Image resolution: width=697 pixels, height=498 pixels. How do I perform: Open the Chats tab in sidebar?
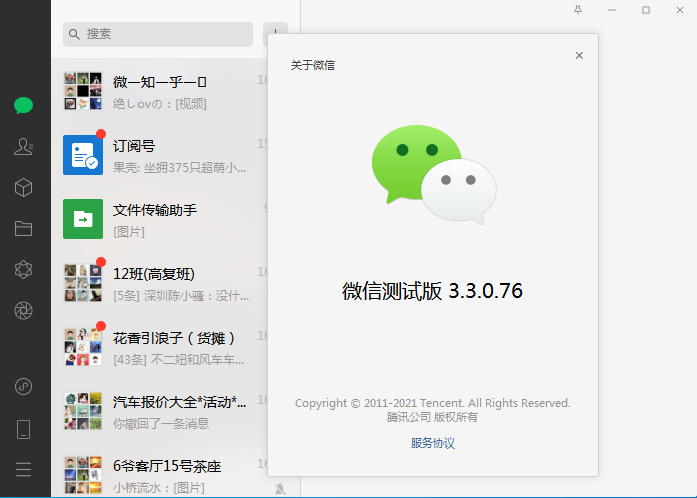point(23,105)
